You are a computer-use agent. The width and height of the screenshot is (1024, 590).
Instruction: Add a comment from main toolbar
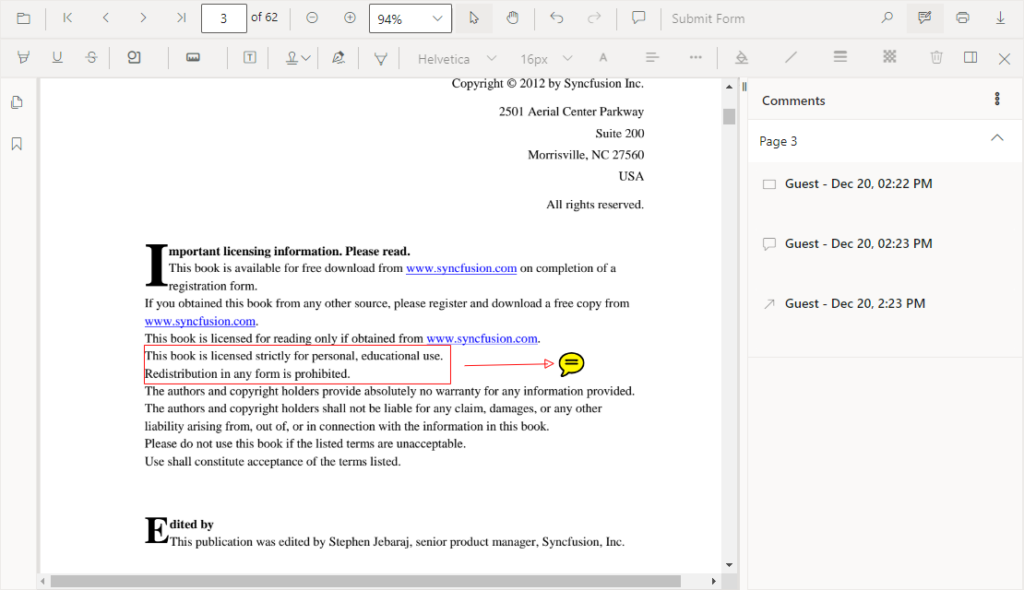[x=639, y=18]
